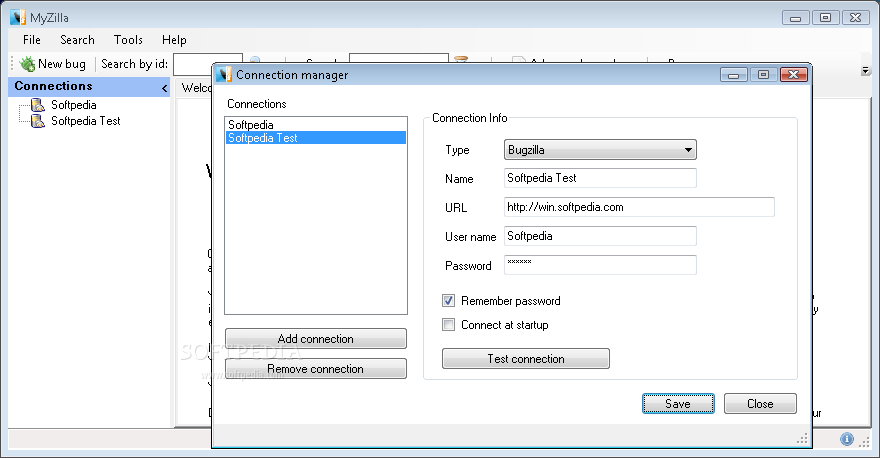Image resolution: width=880 pixels, height=458 pixels.
Task: Minimize the MyZilla main window
Action: pos(795,18)
